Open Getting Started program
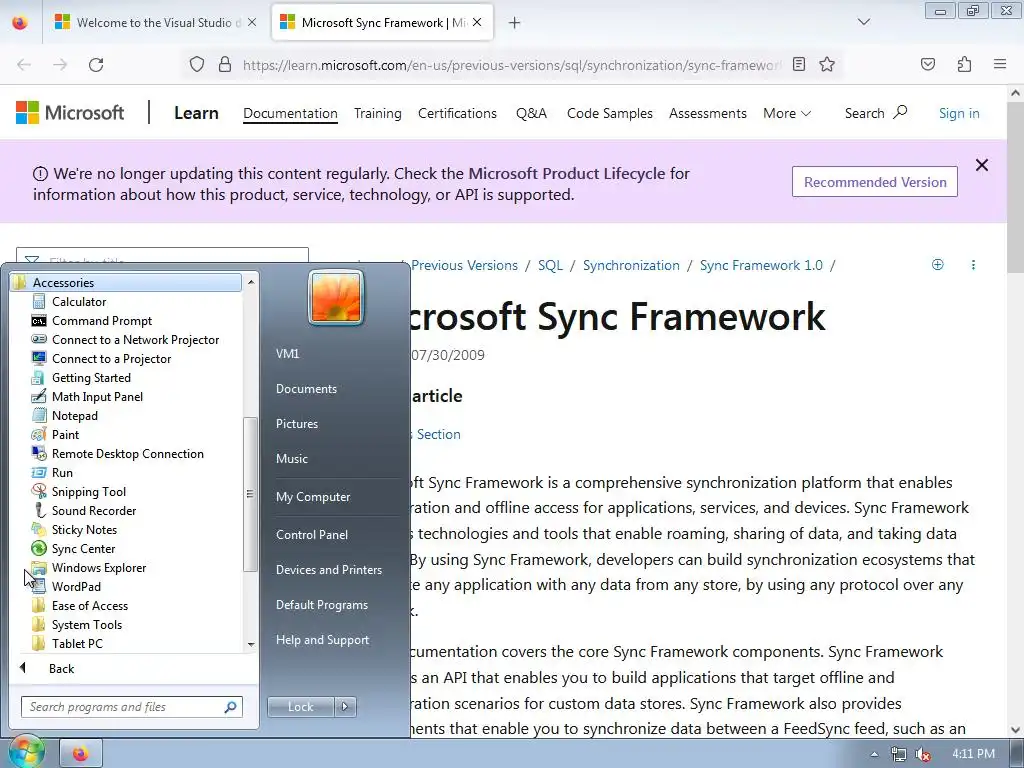The image size is (1024, 768). tap(91, 377)
